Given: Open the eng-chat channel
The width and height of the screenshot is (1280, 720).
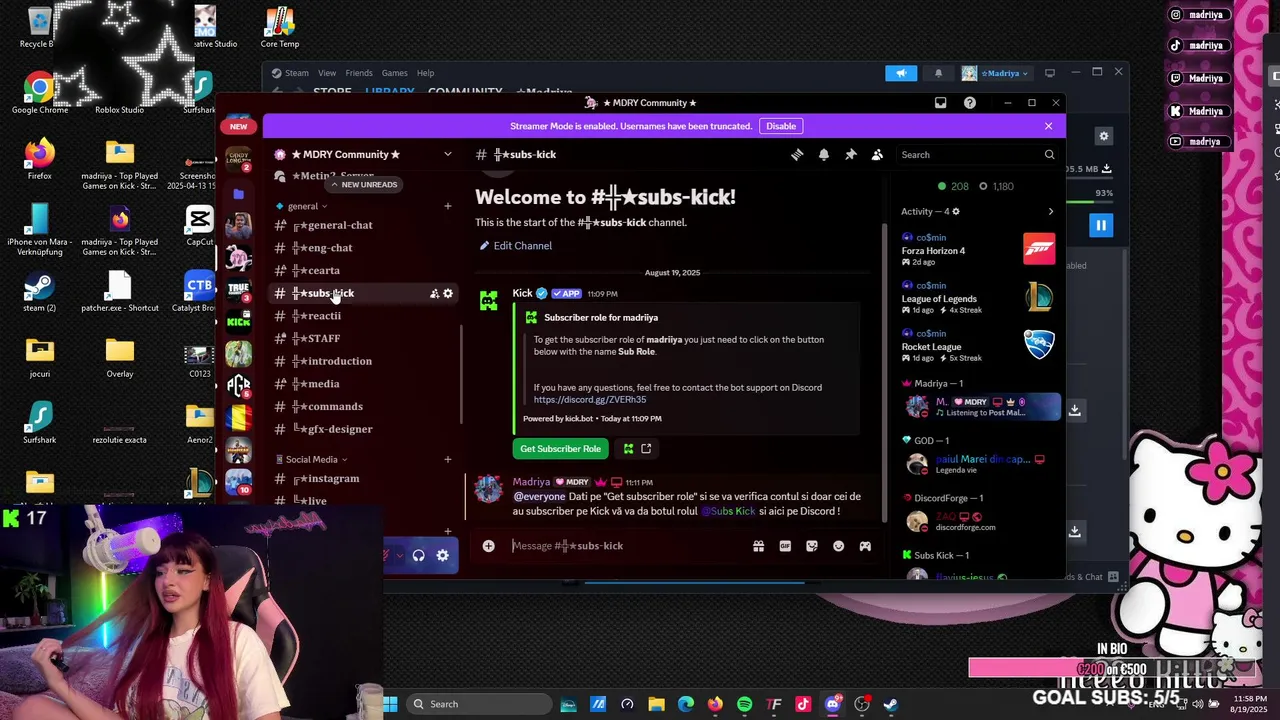Looking at the screenshot, I should (364, 248).
